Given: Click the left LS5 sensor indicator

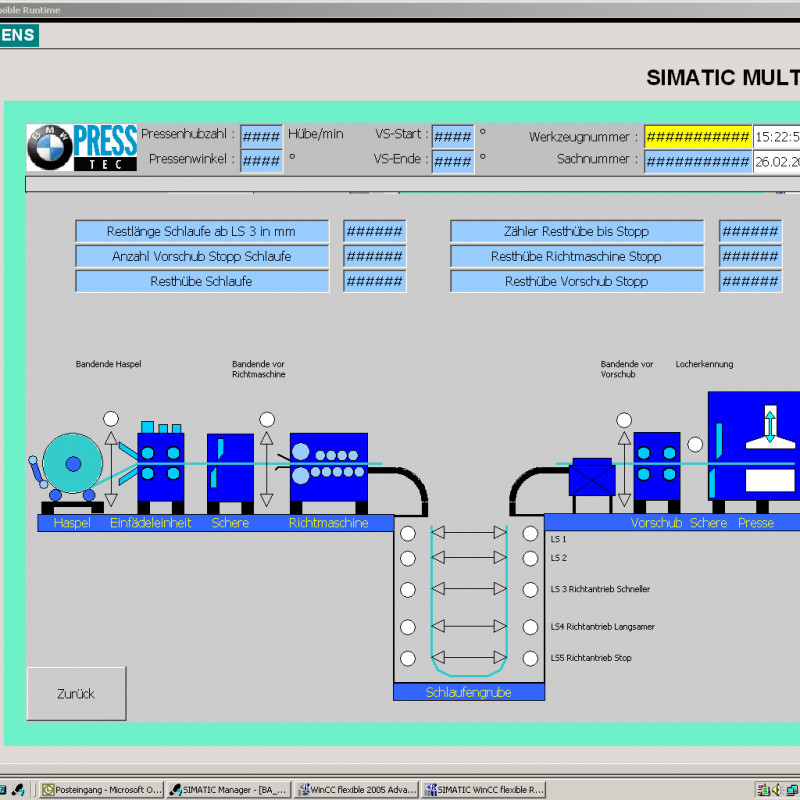Looking at the screenshot, I should [x=408, y=659].
